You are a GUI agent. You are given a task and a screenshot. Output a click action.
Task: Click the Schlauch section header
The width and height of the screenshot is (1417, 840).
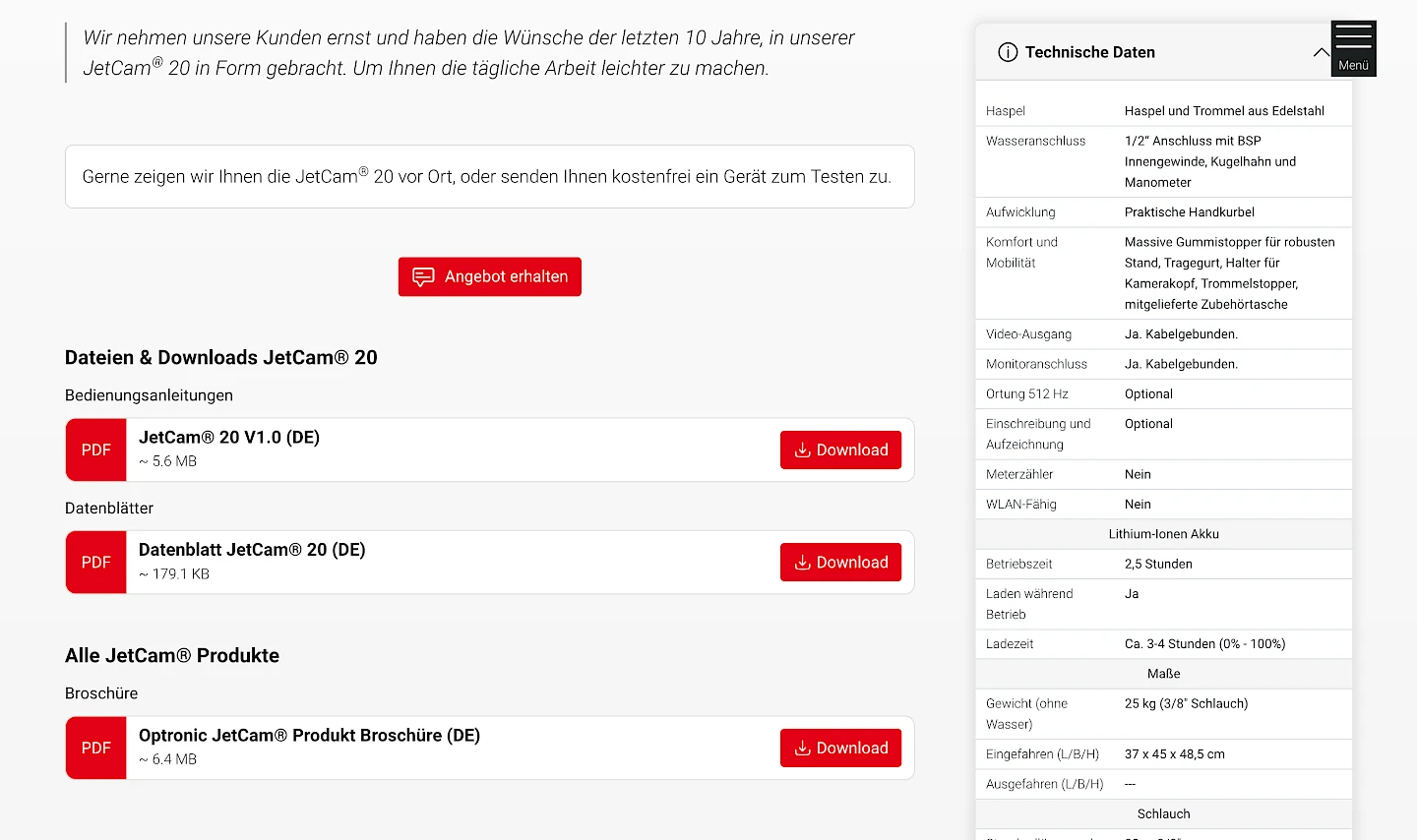tap(1163, 813)
